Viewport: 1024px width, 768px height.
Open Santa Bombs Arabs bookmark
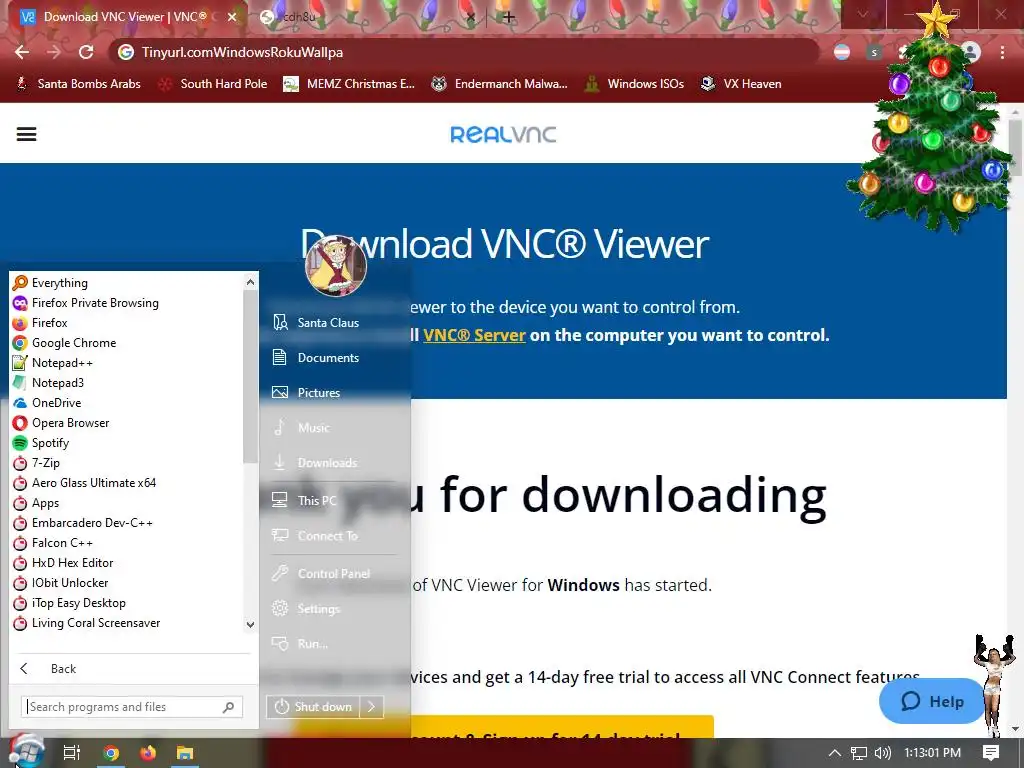[x=78, y=84]
